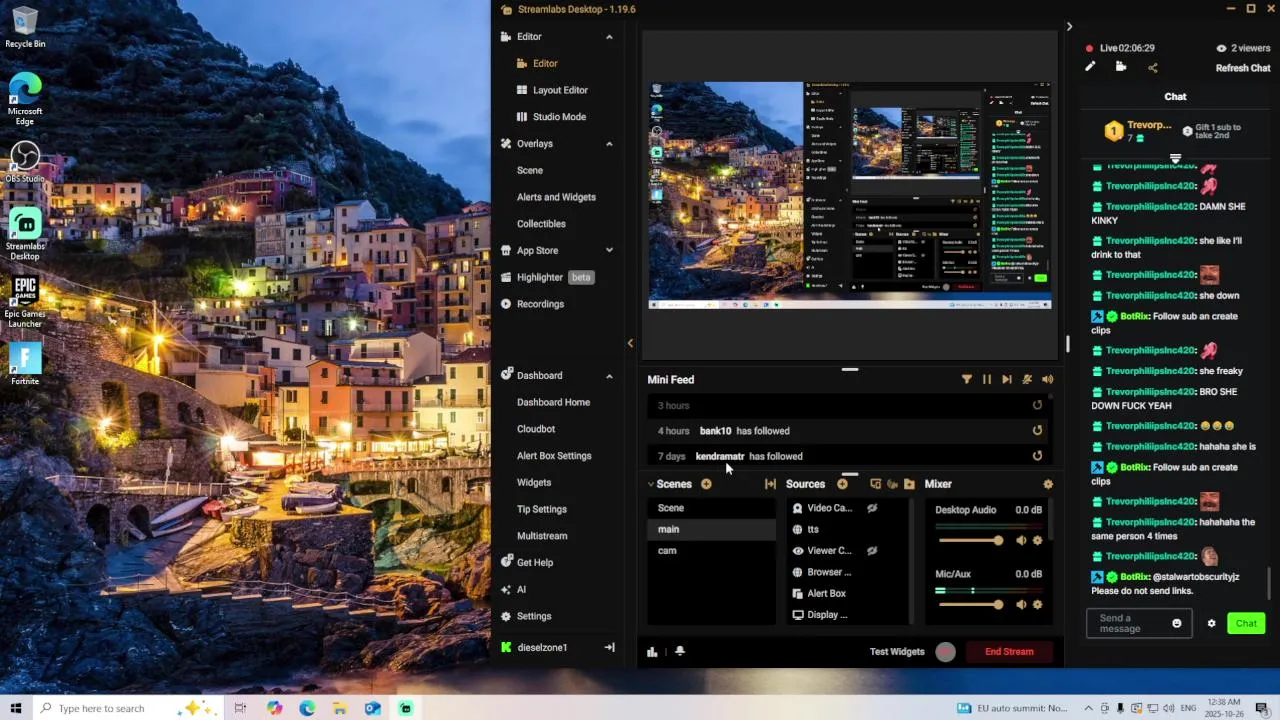Send message with green Chat button

pos(1246,623)
